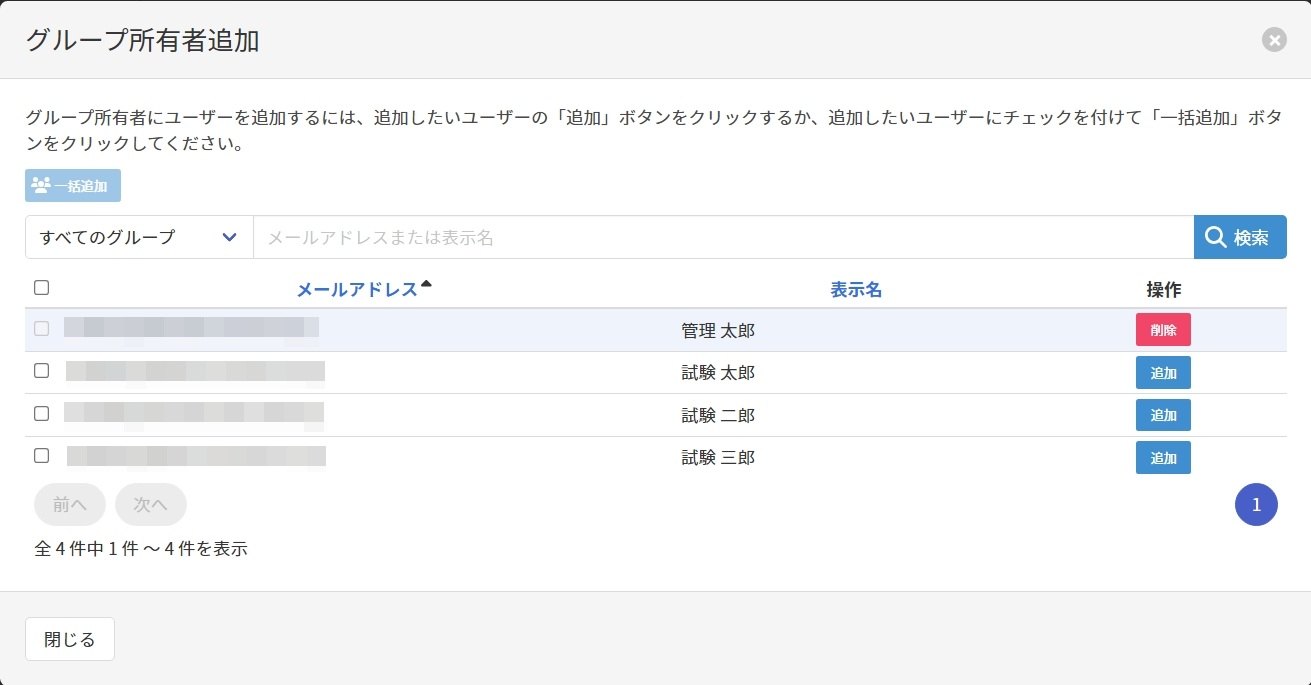Close dialog with the X icon
Viewport: 1311px width, 685px height.
click(x=1274, y=40)
